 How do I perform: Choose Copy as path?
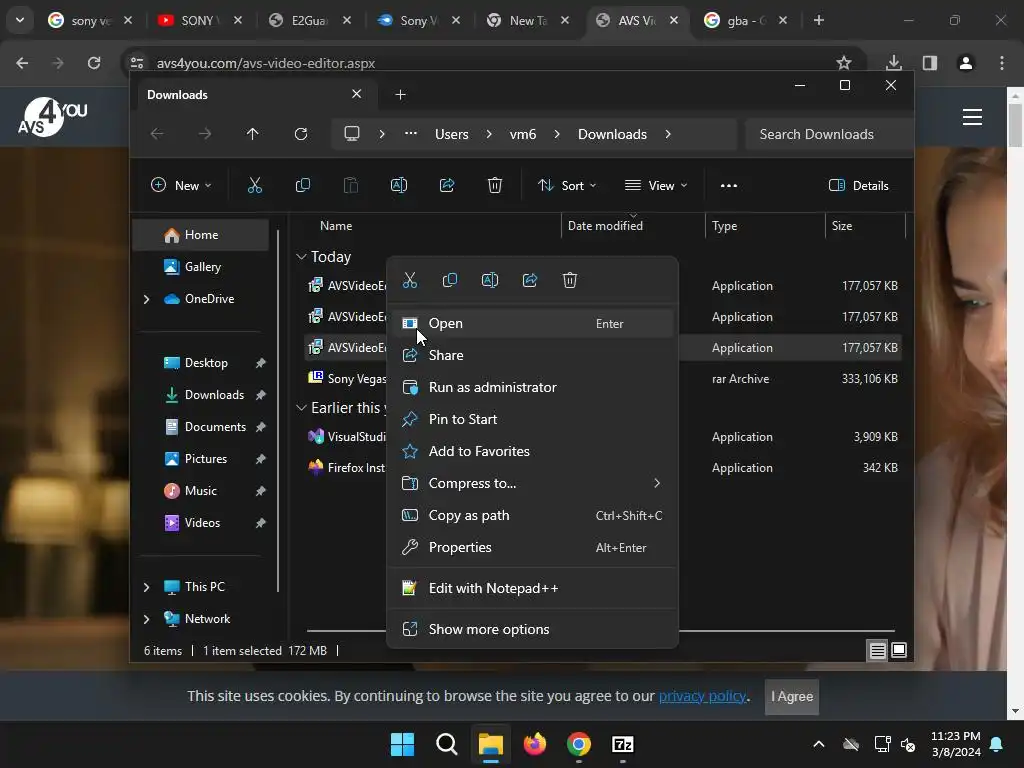[532, 515]
